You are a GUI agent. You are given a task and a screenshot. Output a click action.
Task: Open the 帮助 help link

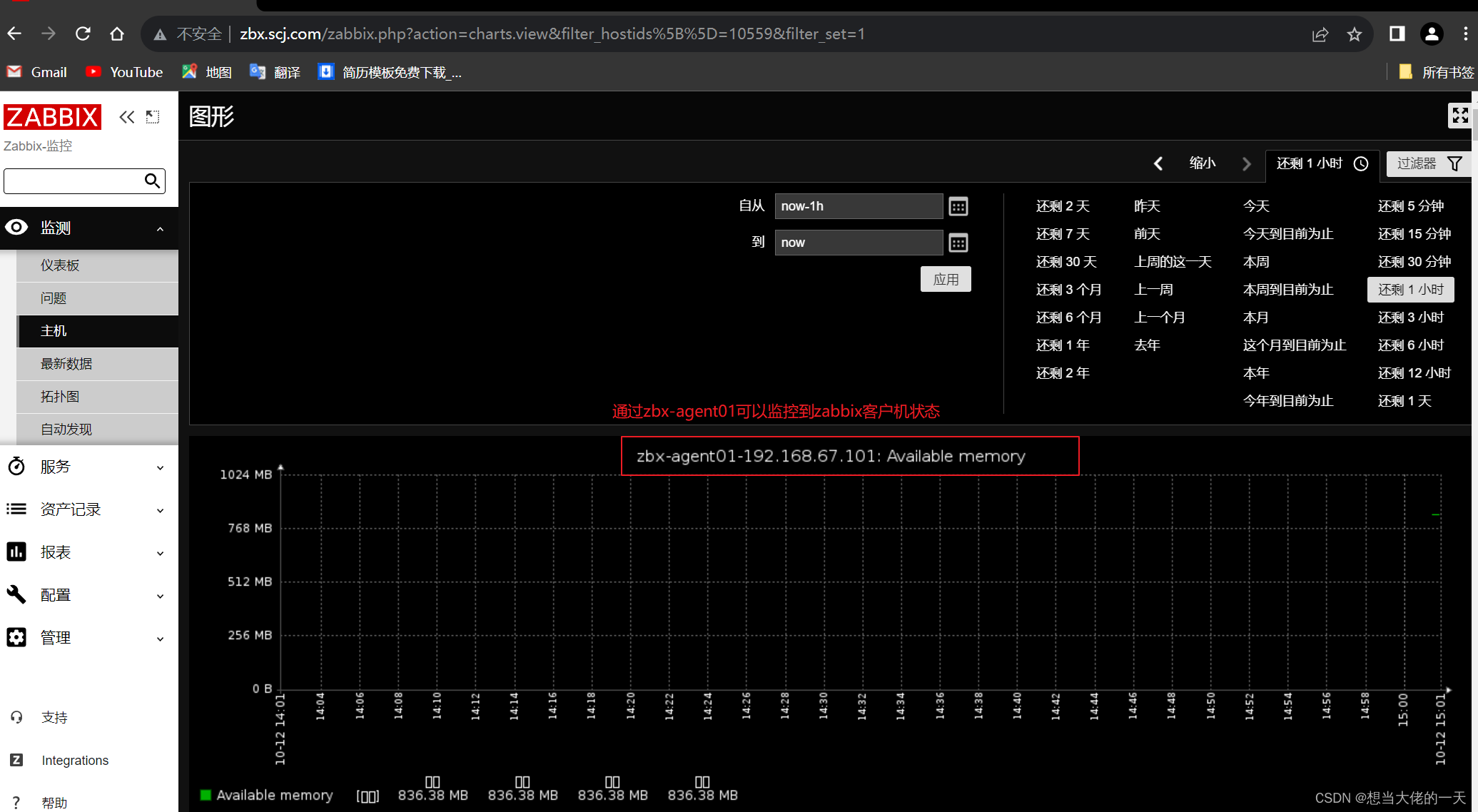(x=54, y=803)
